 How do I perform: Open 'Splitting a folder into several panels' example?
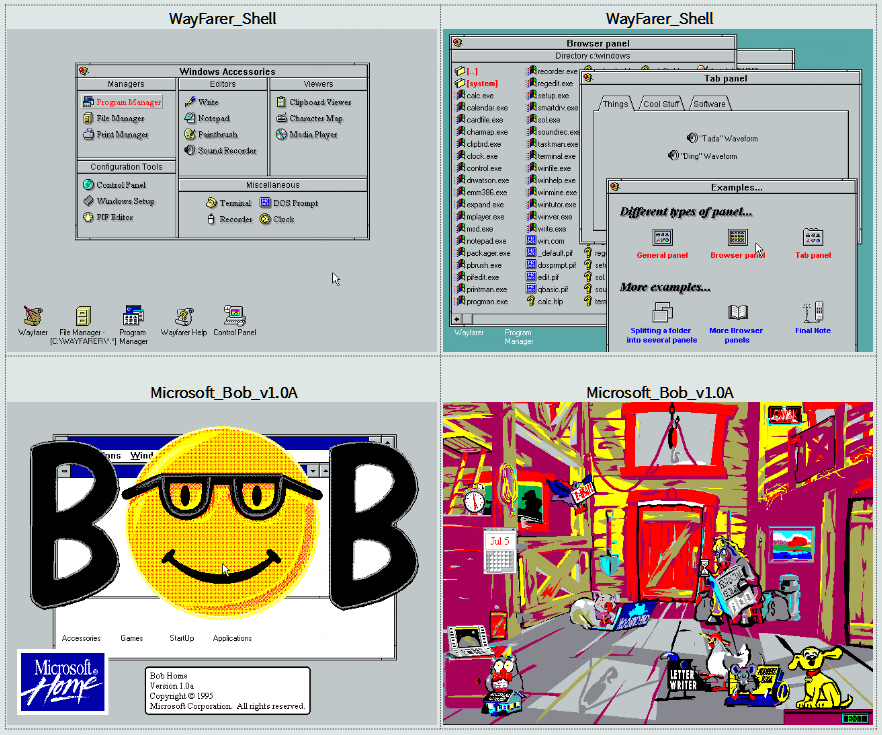pyautogui.click(x=662, y=323)
